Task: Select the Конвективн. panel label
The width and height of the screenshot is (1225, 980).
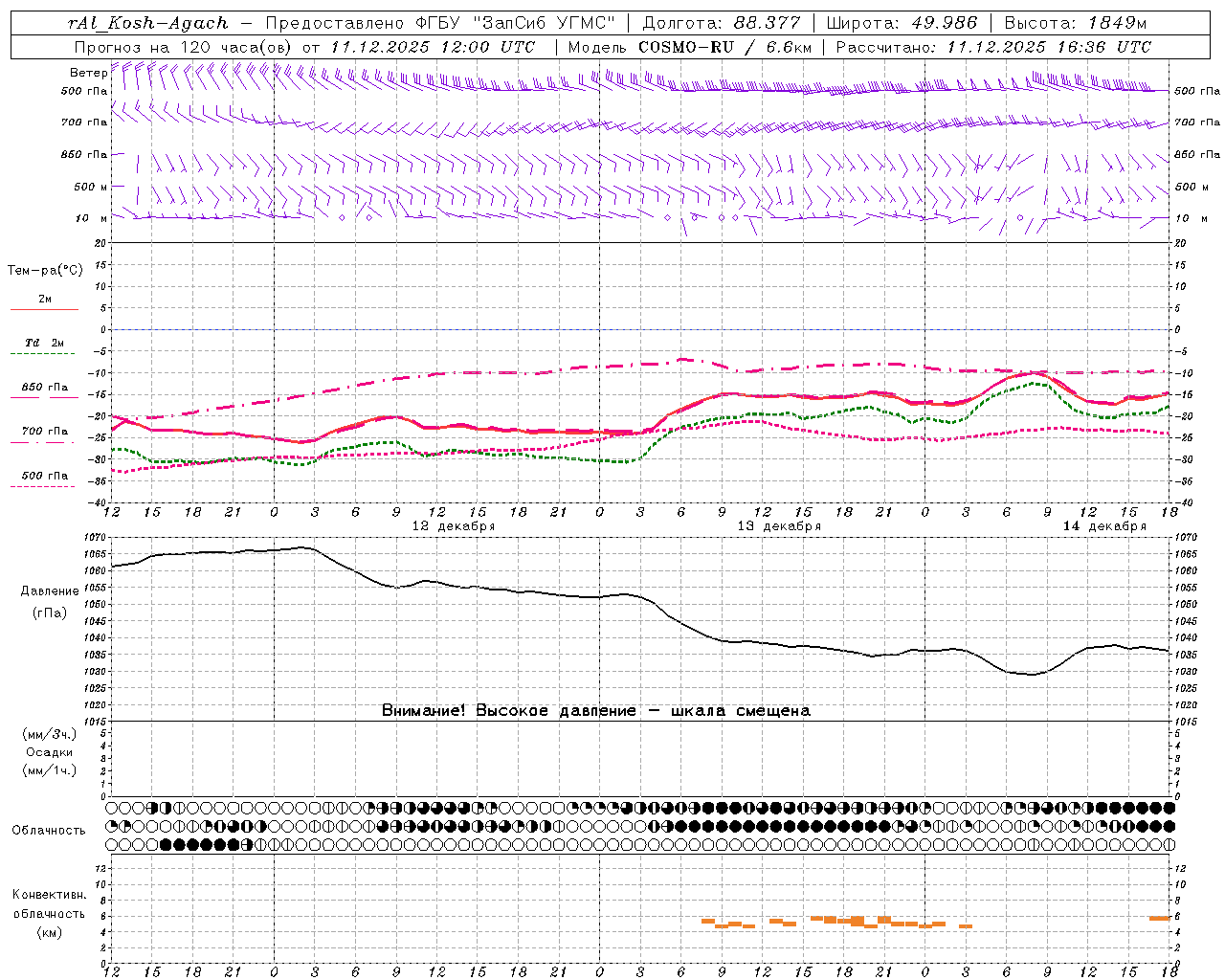Action: click(49, 896)
